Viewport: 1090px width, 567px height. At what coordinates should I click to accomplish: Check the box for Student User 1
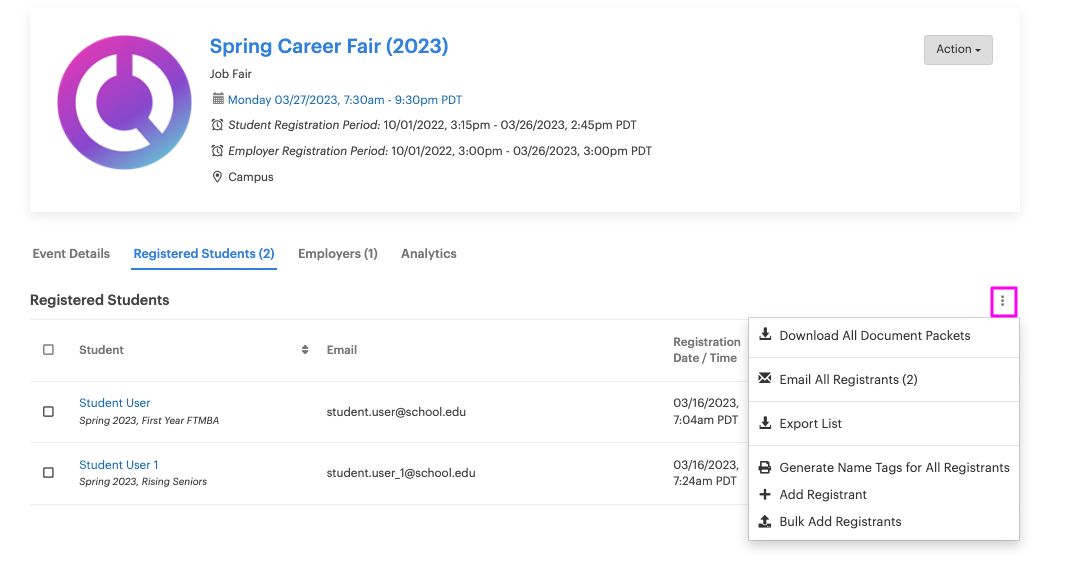point(48,472)
